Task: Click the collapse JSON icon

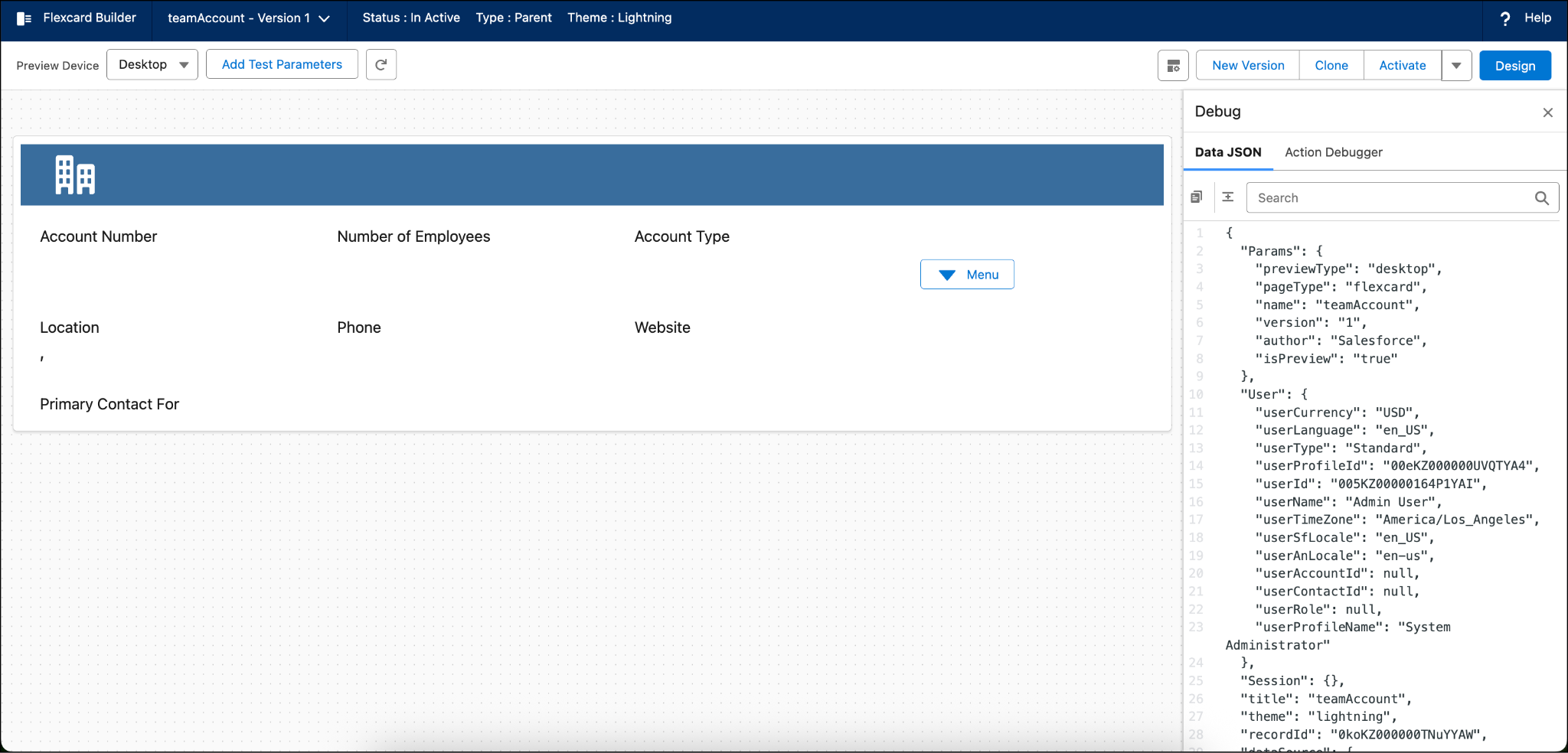Action: (1228, 197)
